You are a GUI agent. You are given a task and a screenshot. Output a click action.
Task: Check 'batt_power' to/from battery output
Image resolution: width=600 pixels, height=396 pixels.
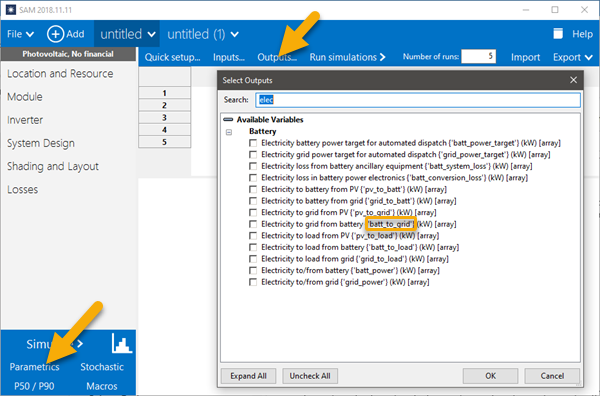[253, 271]
